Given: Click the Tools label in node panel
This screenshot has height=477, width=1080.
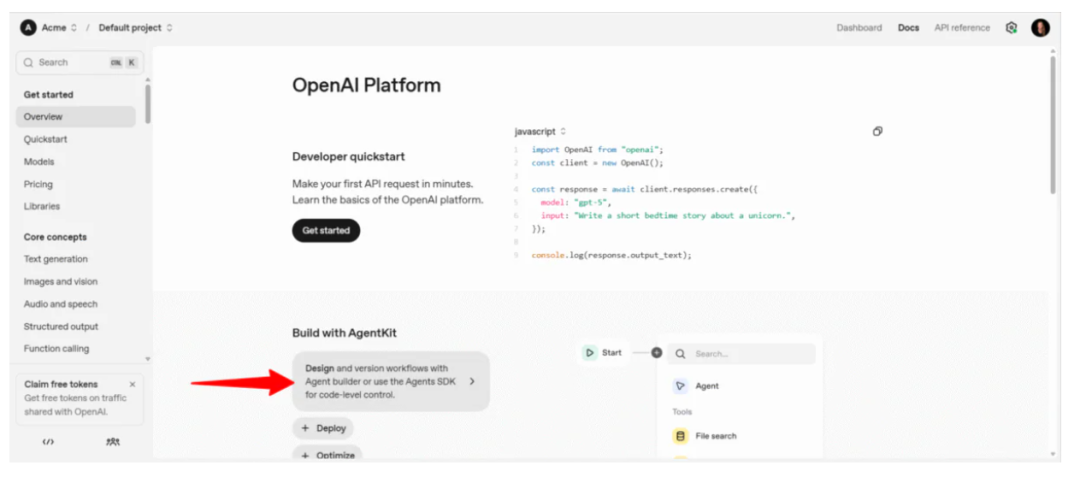Looking at the screenshot, I should (682, 412).
